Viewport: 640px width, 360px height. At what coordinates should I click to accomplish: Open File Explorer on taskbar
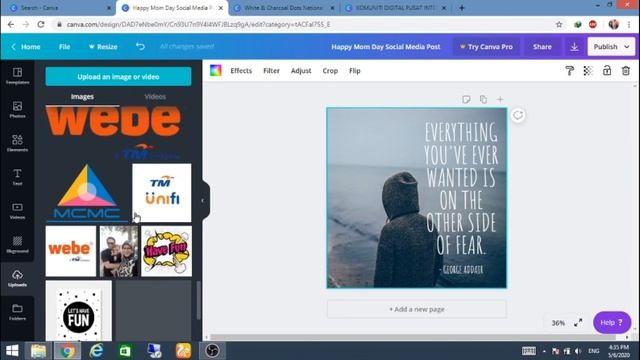[38, 351]
